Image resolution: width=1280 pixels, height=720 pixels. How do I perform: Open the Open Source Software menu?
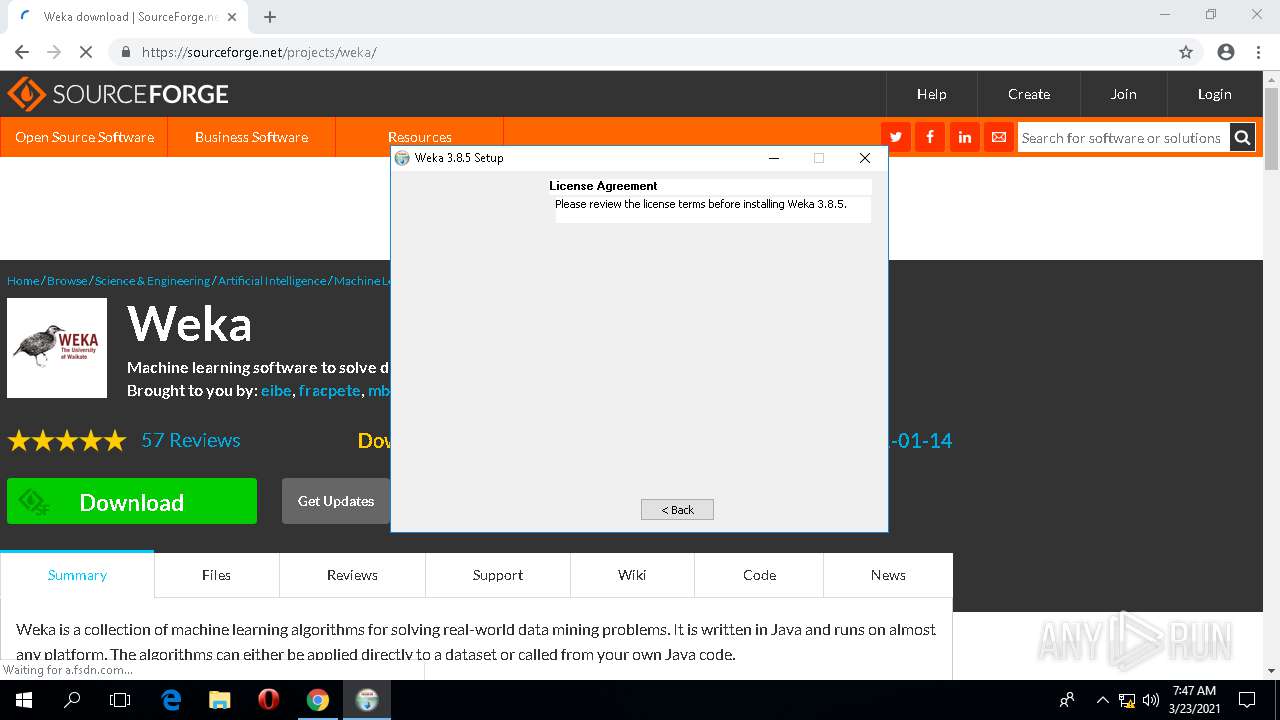coord(84,137)
